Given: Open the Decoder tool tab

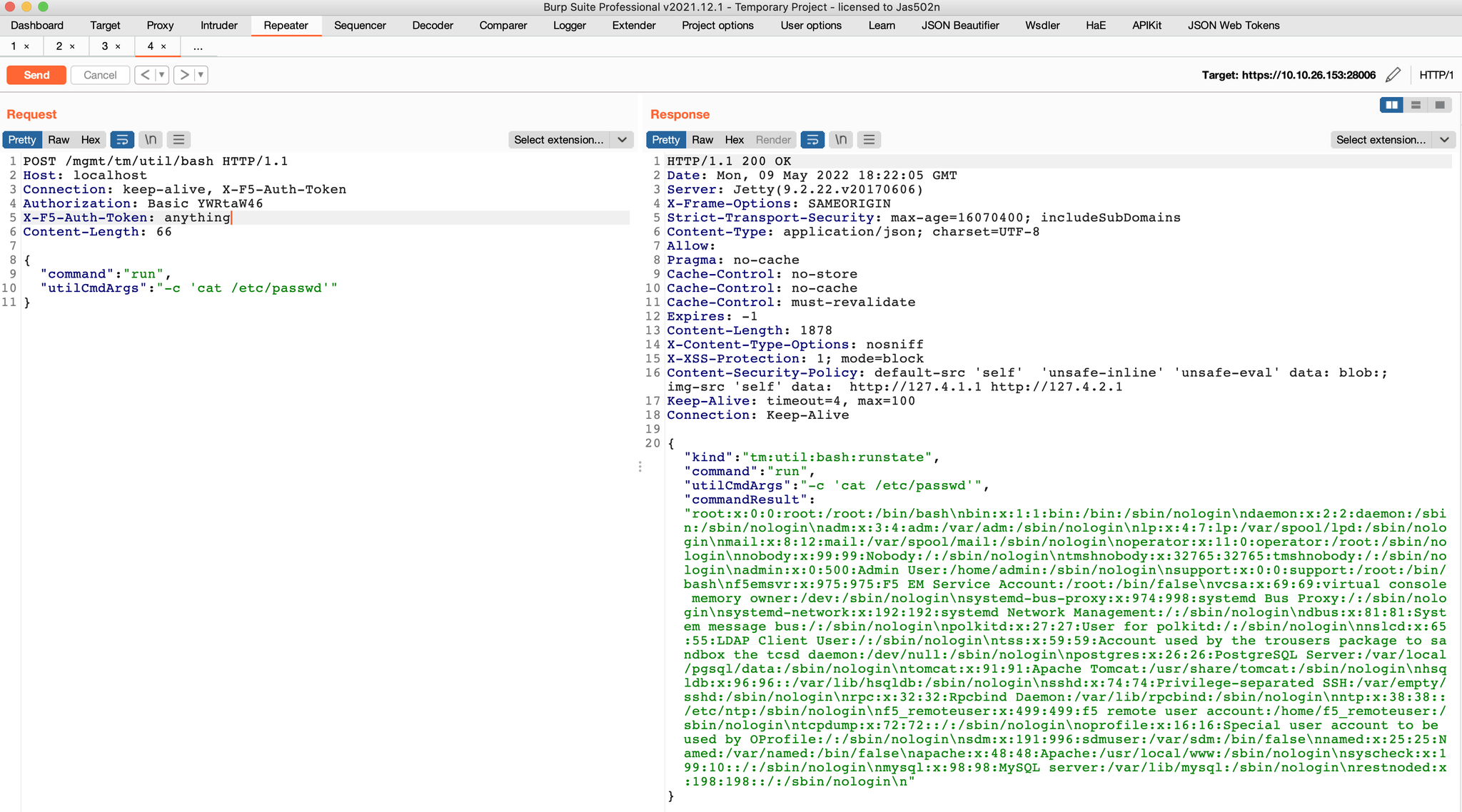Looking at the screenshot, I should (432, 25).
